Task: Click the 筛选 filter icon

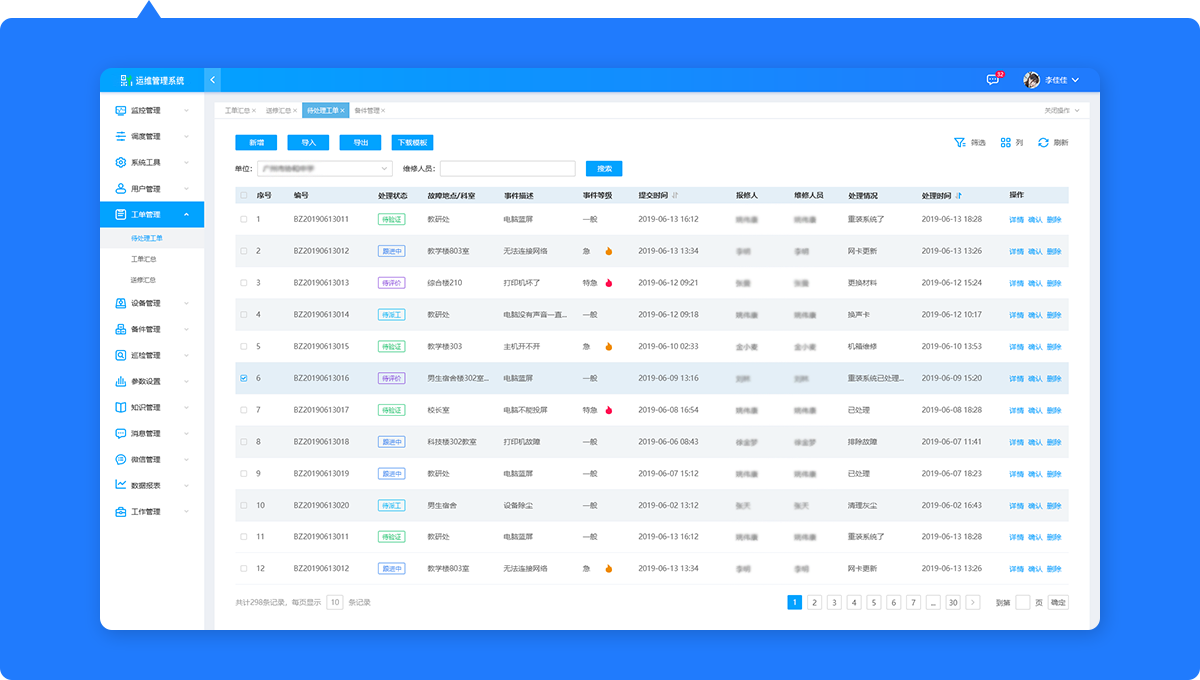Action: 959,143
